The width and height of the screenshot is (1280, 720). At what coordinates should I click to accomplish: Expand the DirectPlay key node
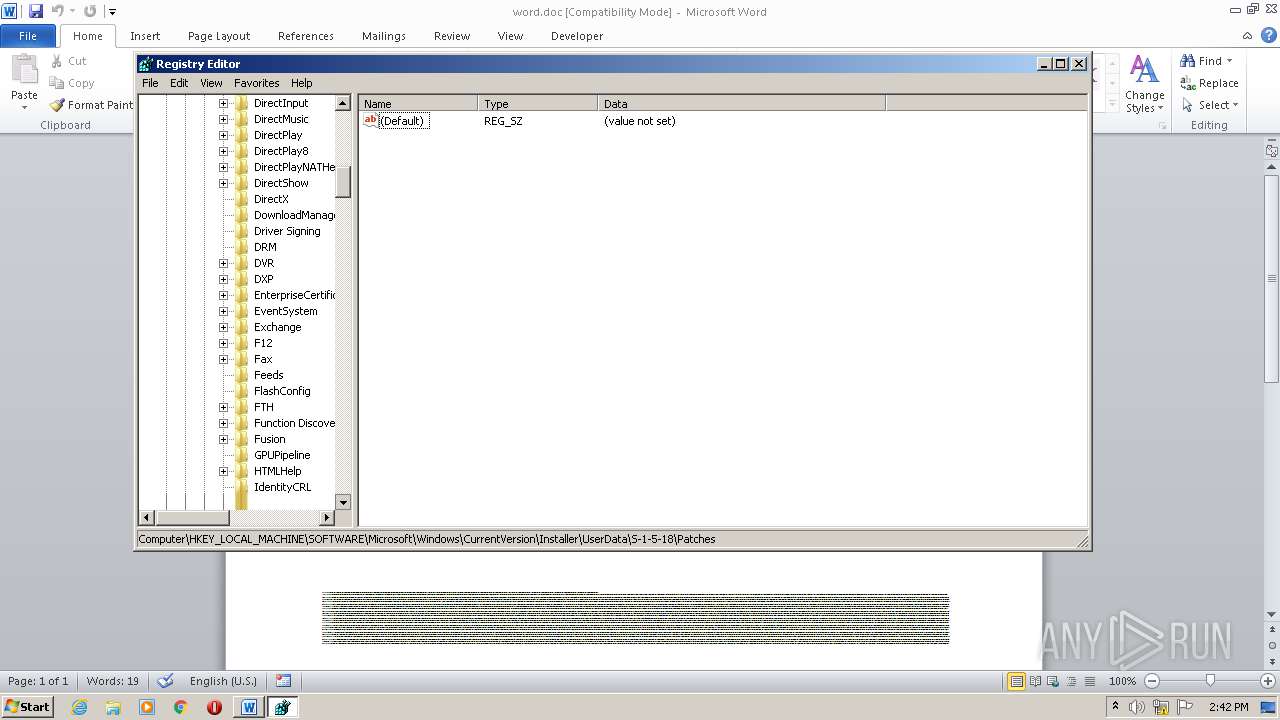coord(224,135)
